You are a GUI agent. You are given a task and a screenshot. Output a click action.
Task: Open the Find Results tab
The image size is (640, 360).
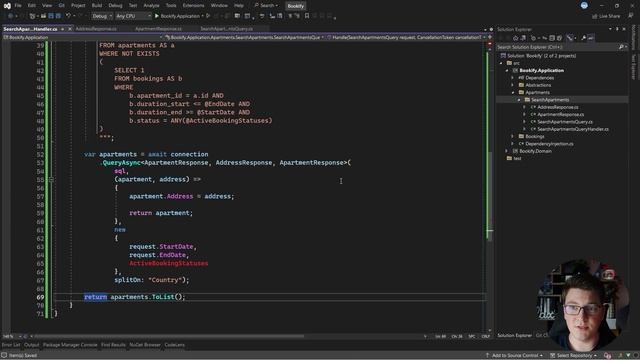click(113, 345)
